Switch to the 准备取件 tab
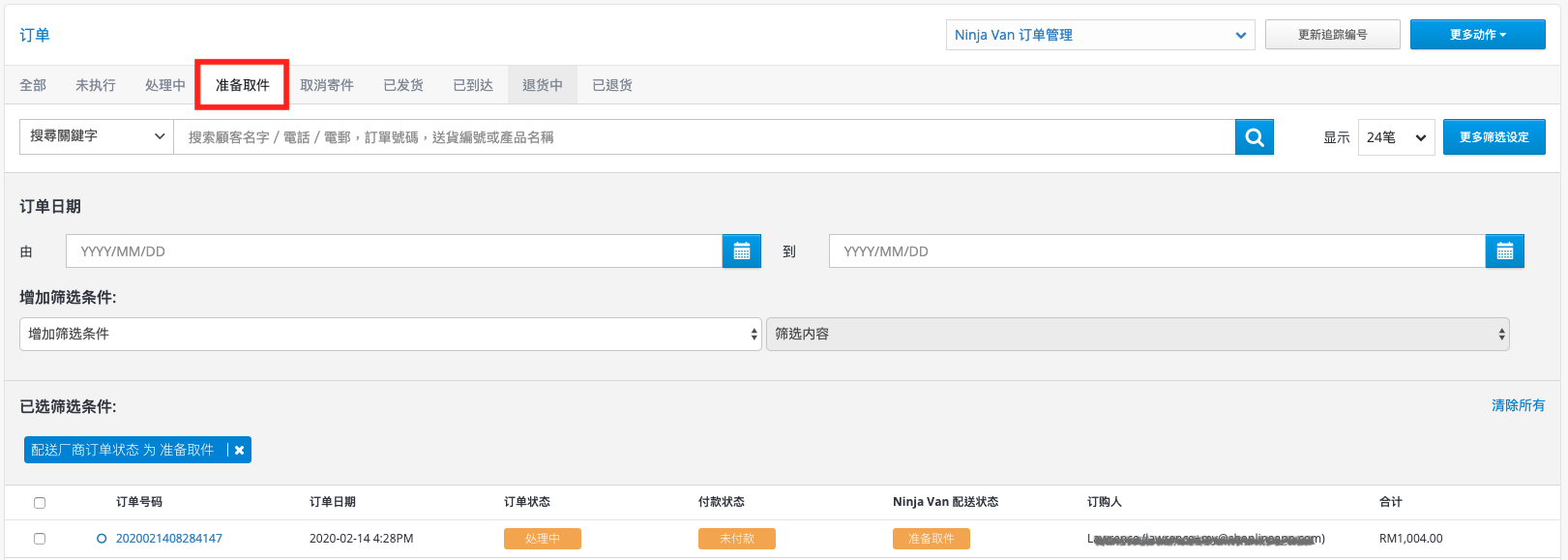Screen dimensions: 1568x560 242,85
